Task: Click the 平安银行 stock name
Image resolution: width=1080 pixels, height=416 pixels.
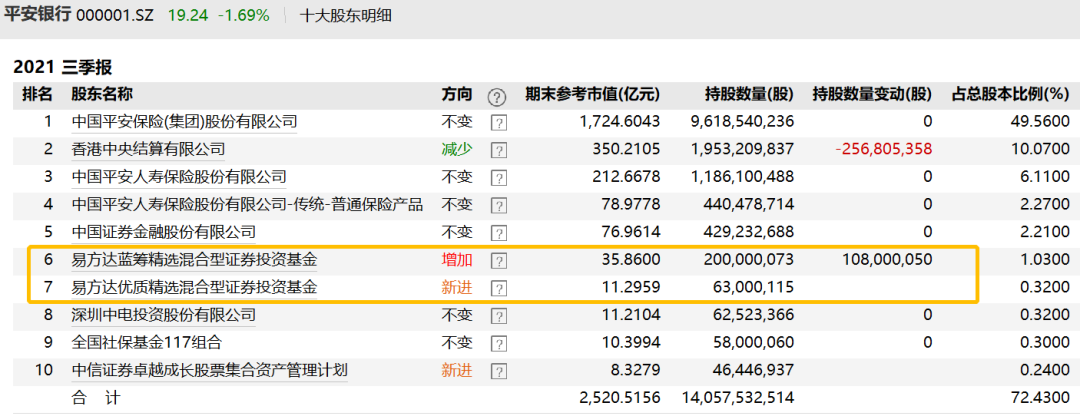Action: (x=37, y=15)
